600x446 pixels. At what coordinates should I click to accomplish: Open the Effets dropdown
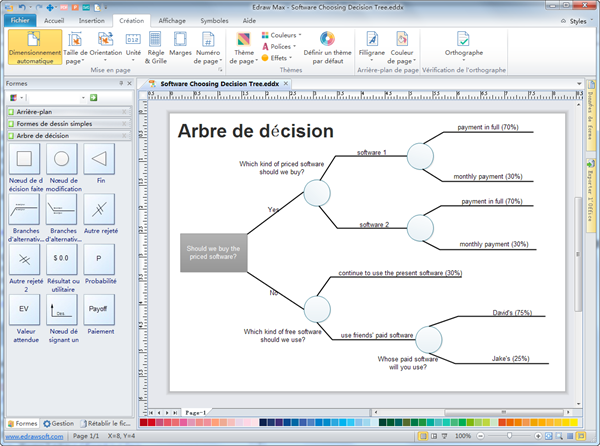tap(279, 58)
